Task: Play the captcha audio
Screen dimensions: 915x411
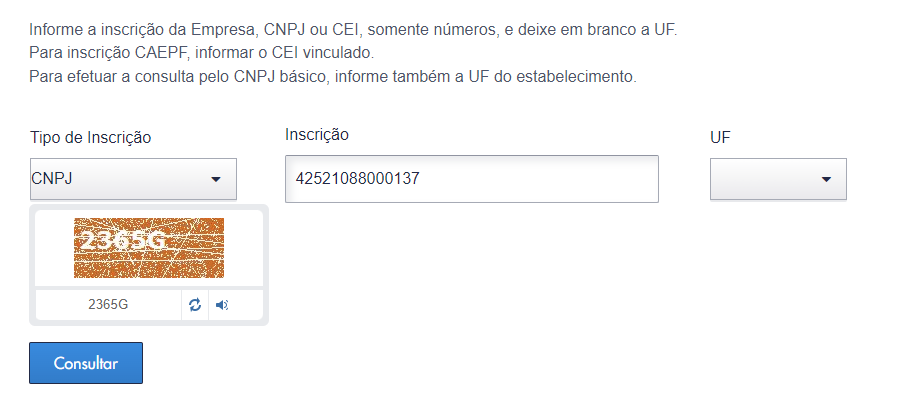Action: tap(222, 305)
